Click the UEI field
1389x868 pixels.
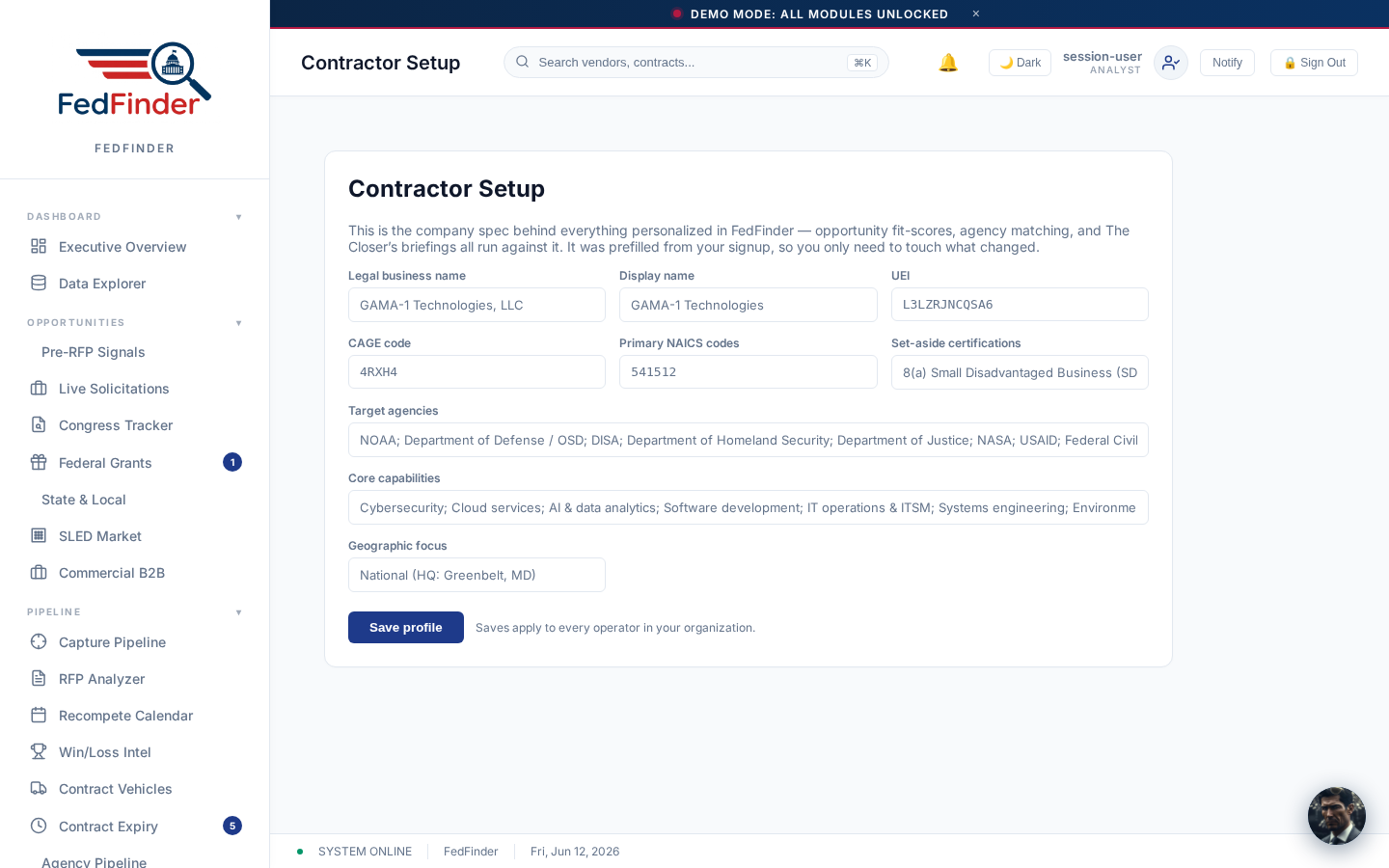point(1020,304)
